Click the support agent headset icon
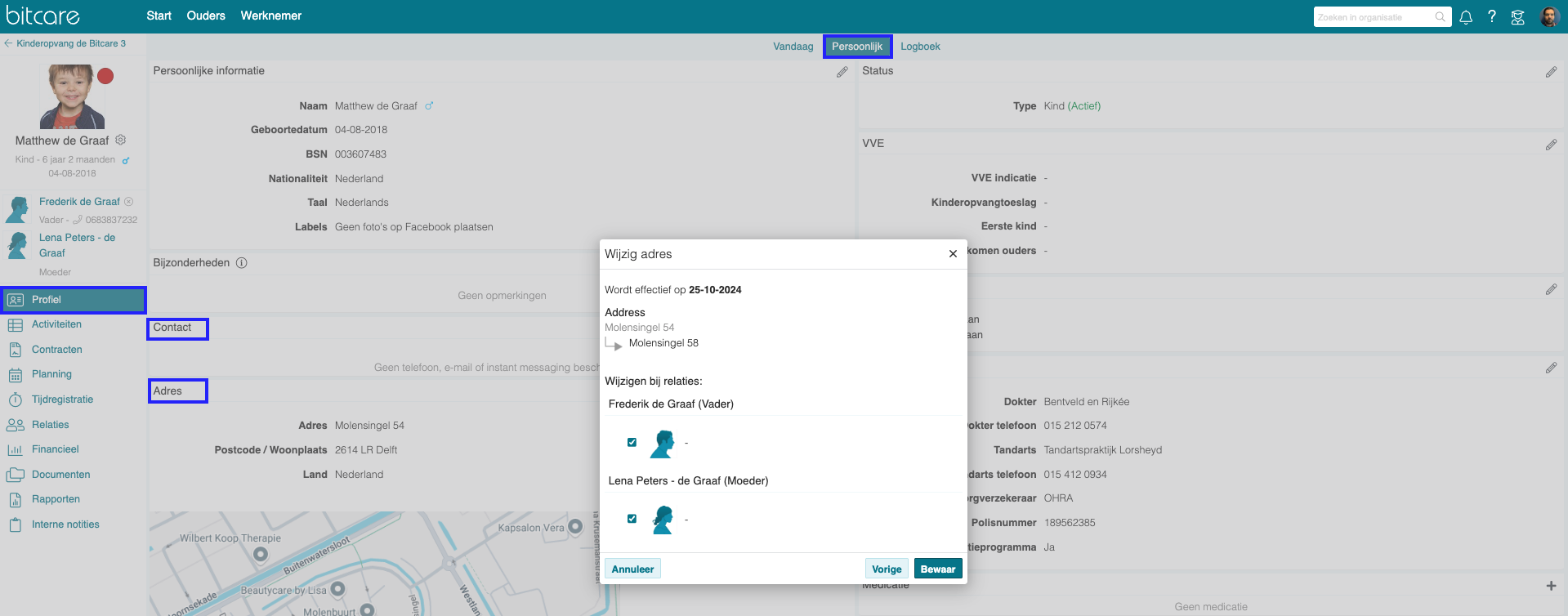Viewport: 1568px width, 616px height. 1518,17
